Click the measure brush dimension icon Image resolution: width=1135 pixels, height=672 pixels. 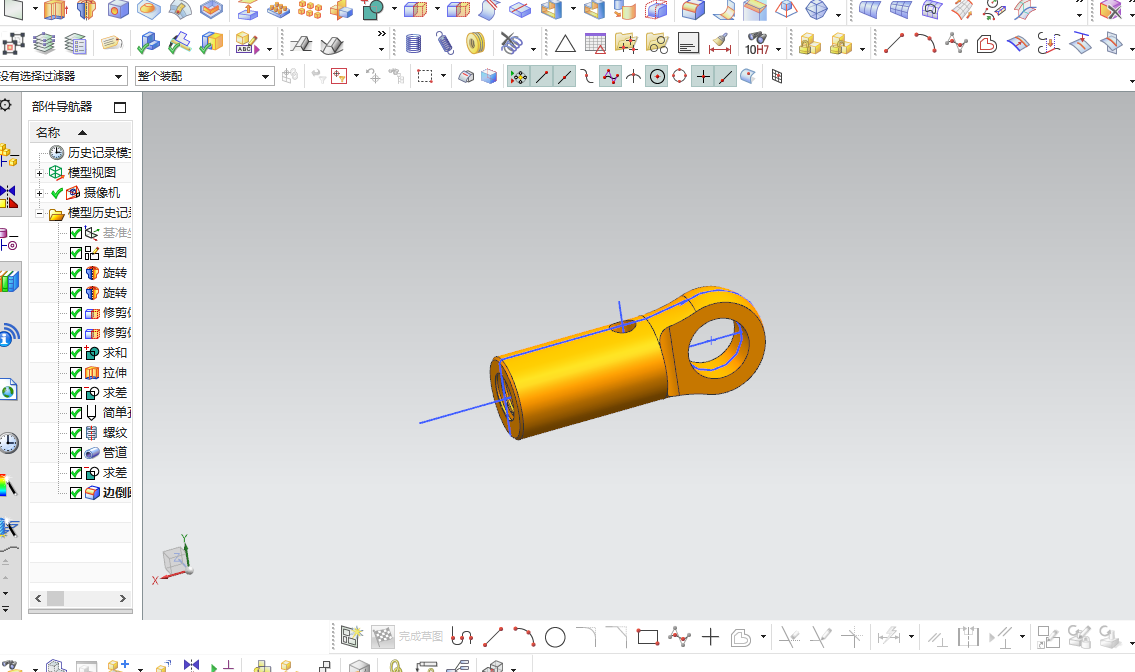tap(720, 44)
